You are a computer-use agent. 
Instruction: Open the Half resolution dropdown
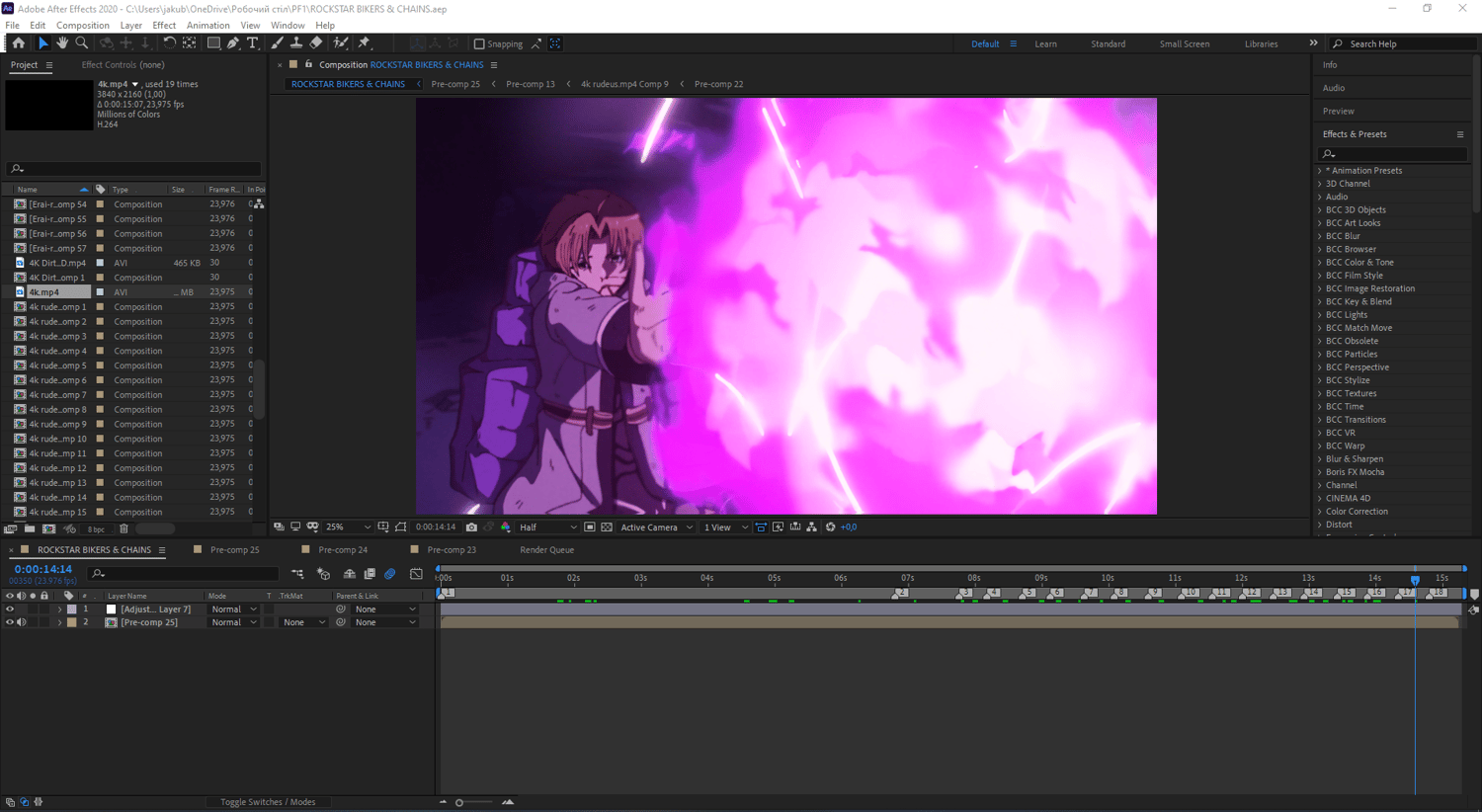pos(548,528)
